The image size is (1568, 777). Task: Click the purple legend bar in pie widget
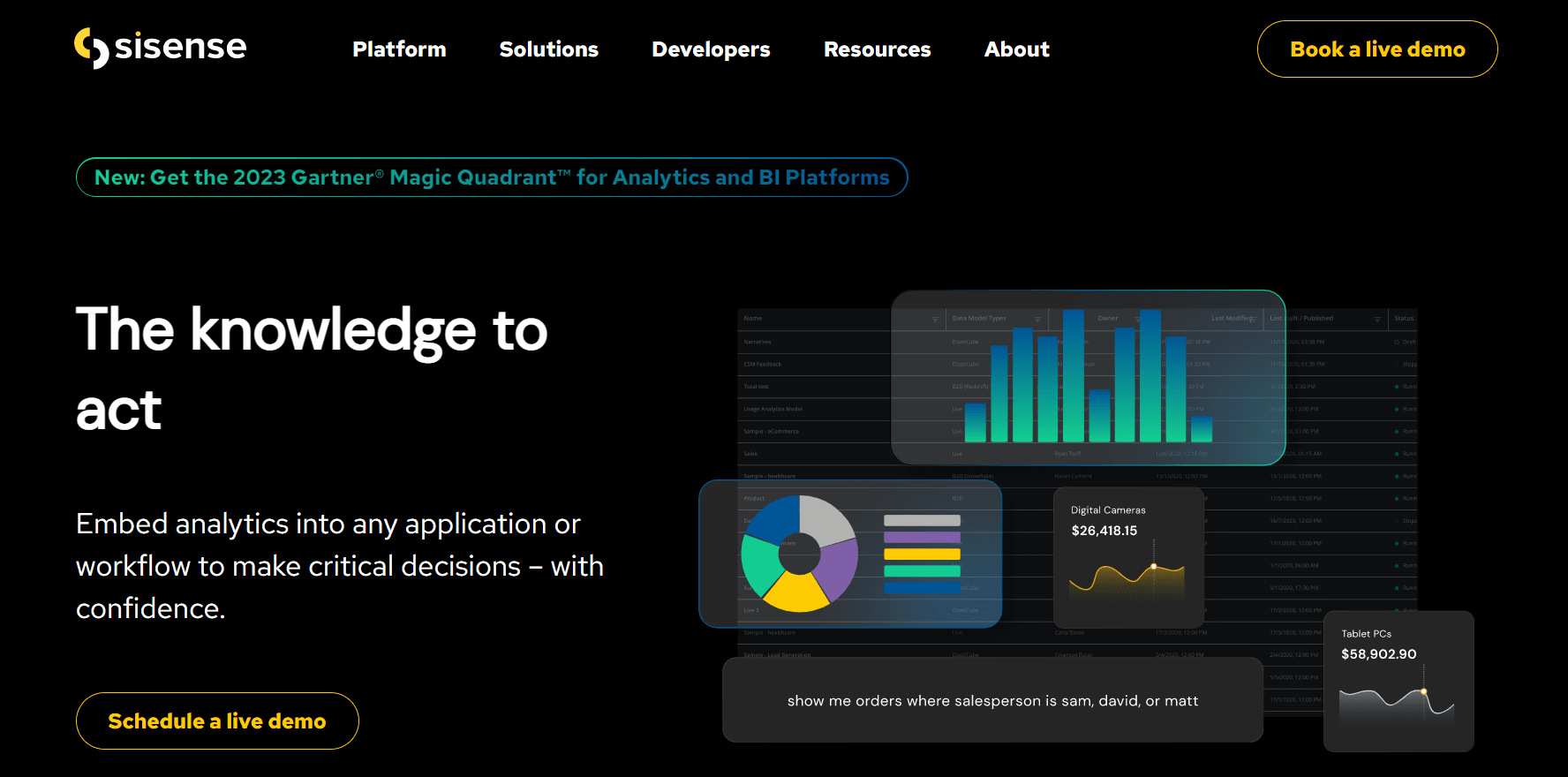[922, 538]
